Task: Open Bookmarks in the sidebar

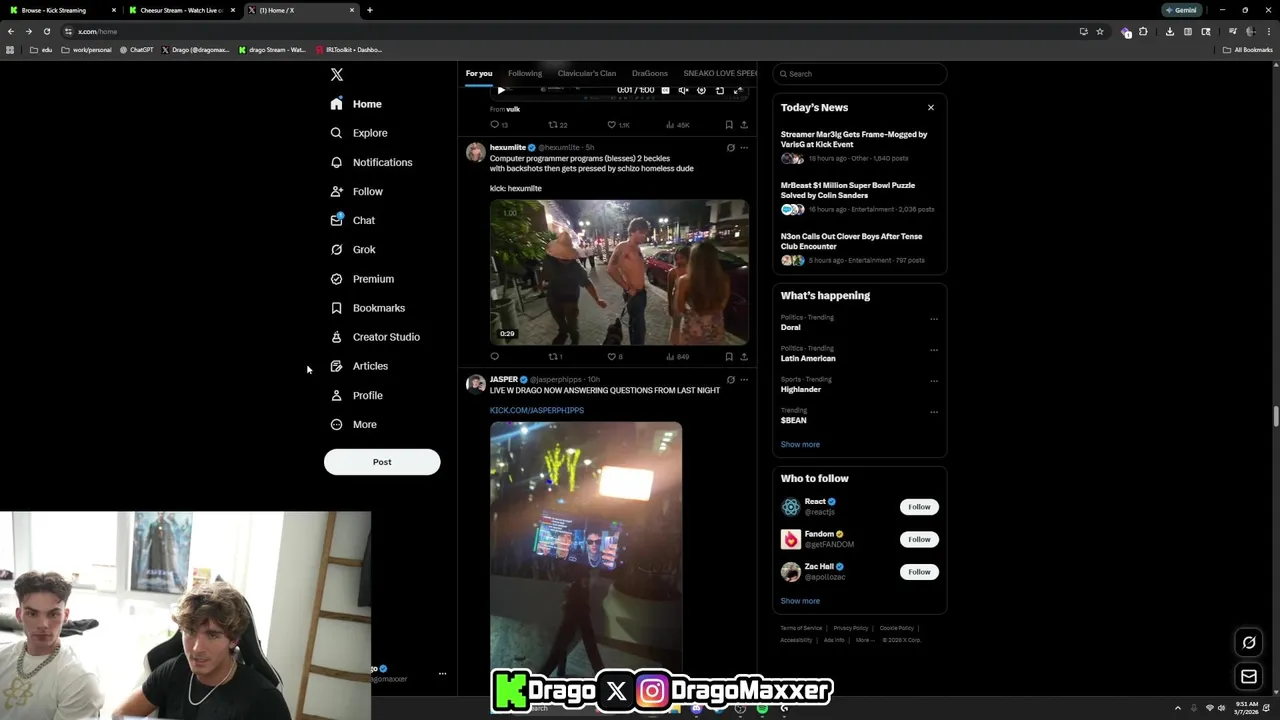Action: tap(367, 308)
